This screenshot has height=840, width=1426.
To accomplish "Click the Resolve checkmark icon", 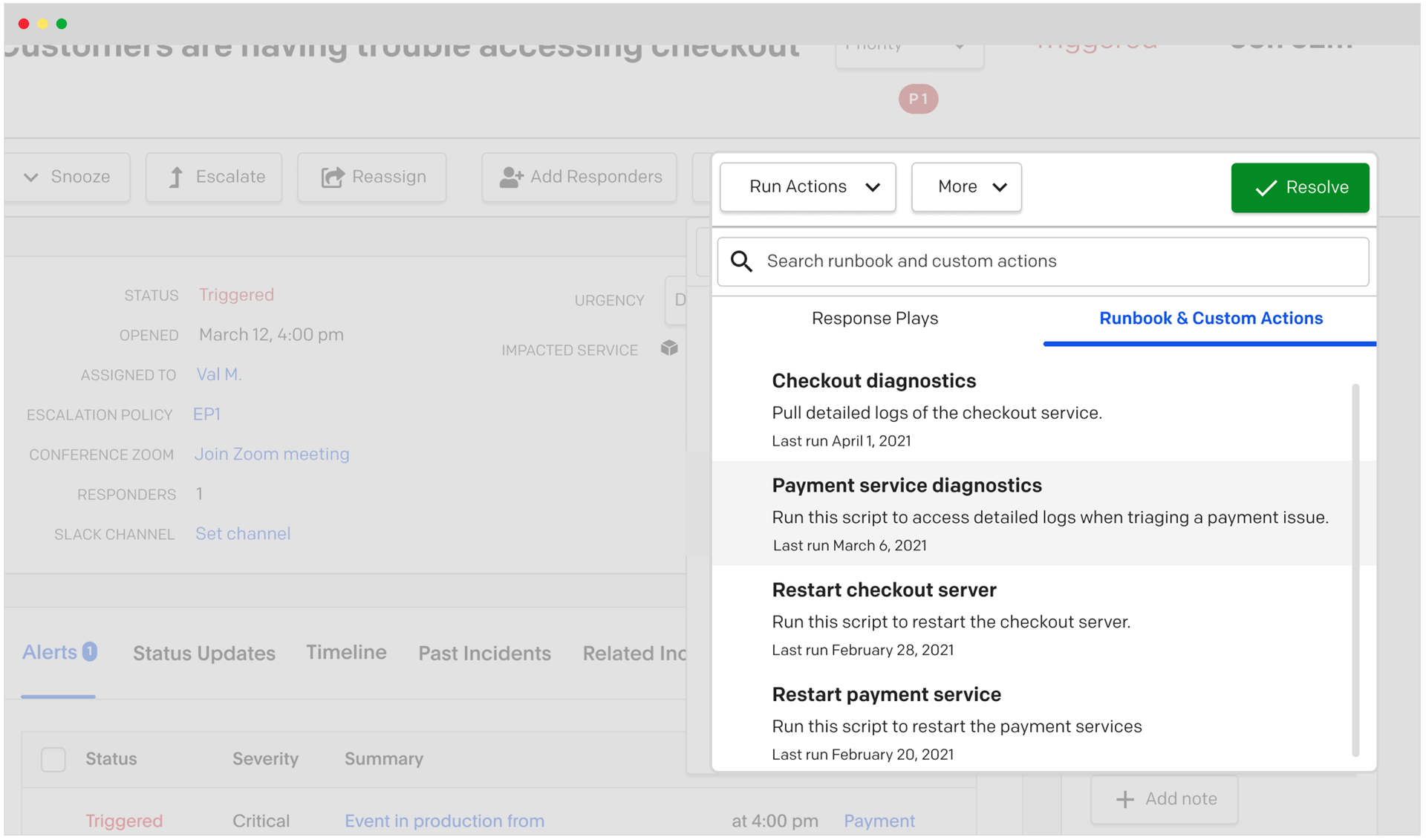I will click(1266, 188).
